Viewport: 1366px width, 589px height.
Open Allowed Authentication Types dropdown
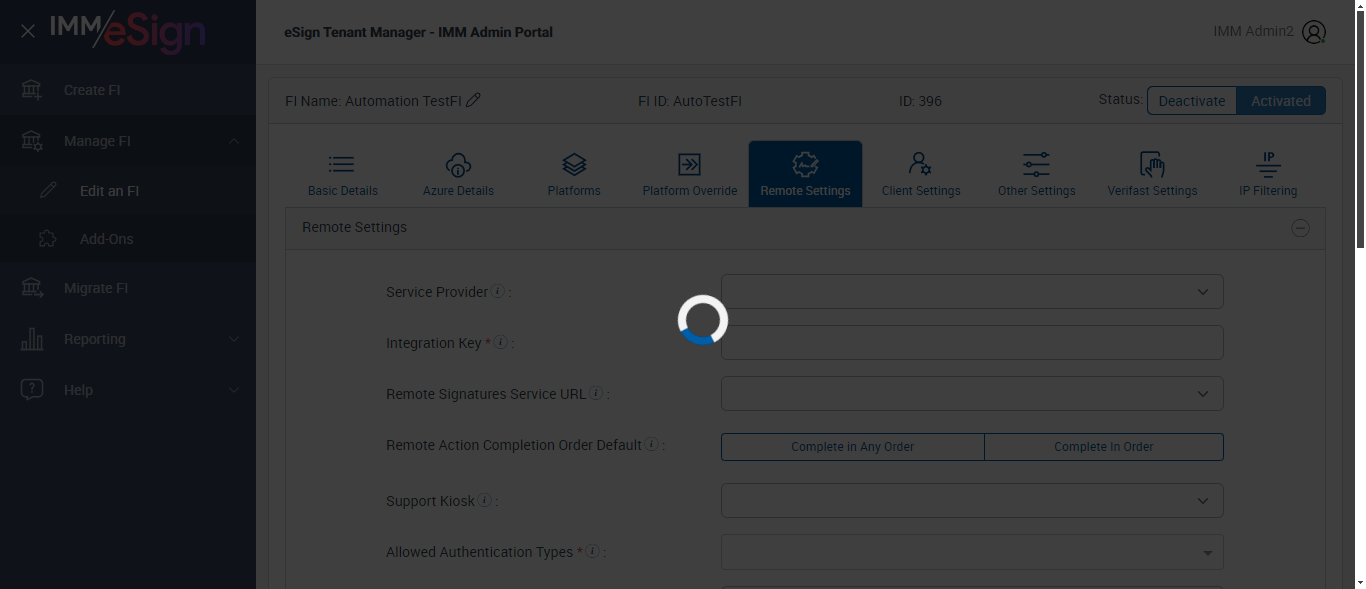click(972, 552)
